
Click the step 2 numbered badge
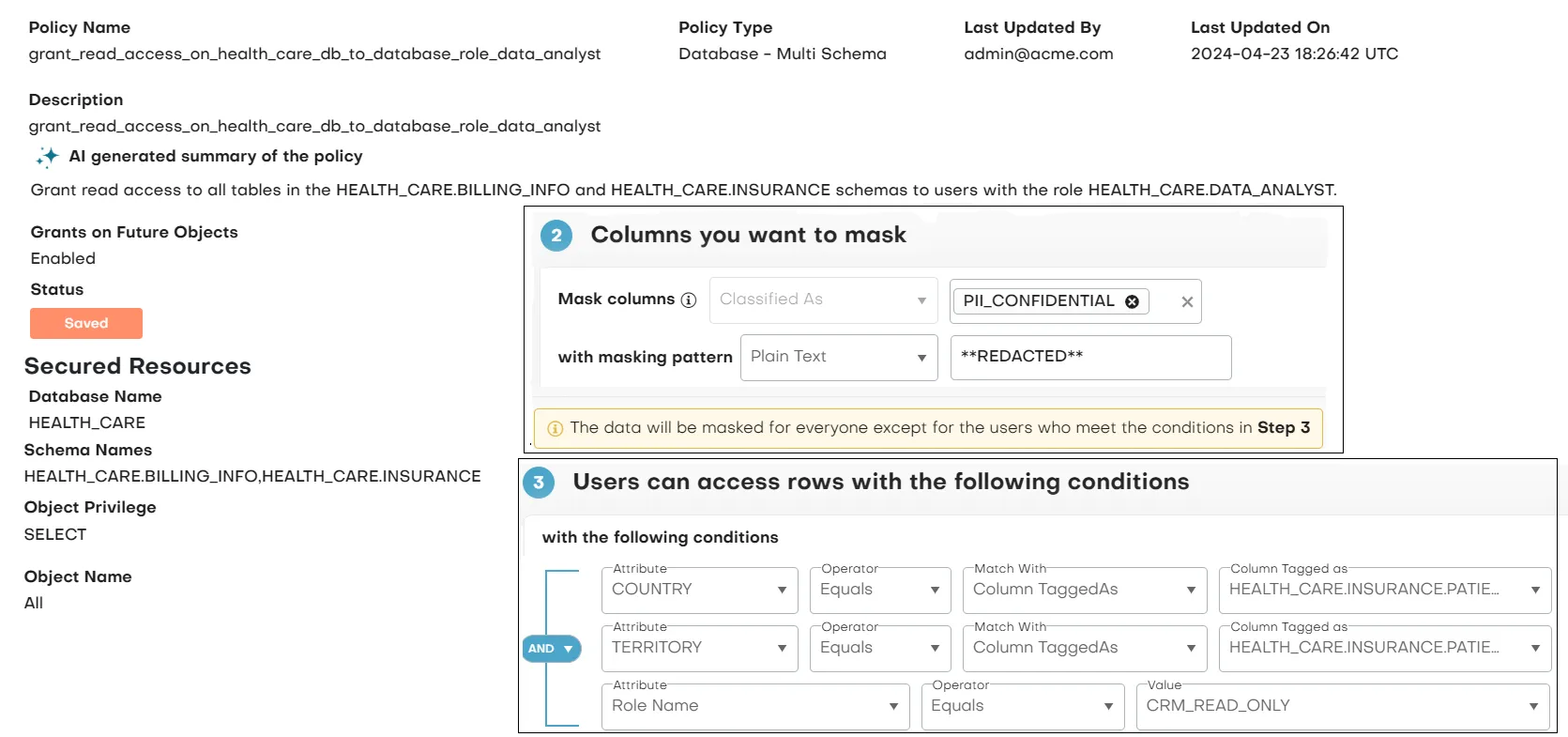point(556,236)
